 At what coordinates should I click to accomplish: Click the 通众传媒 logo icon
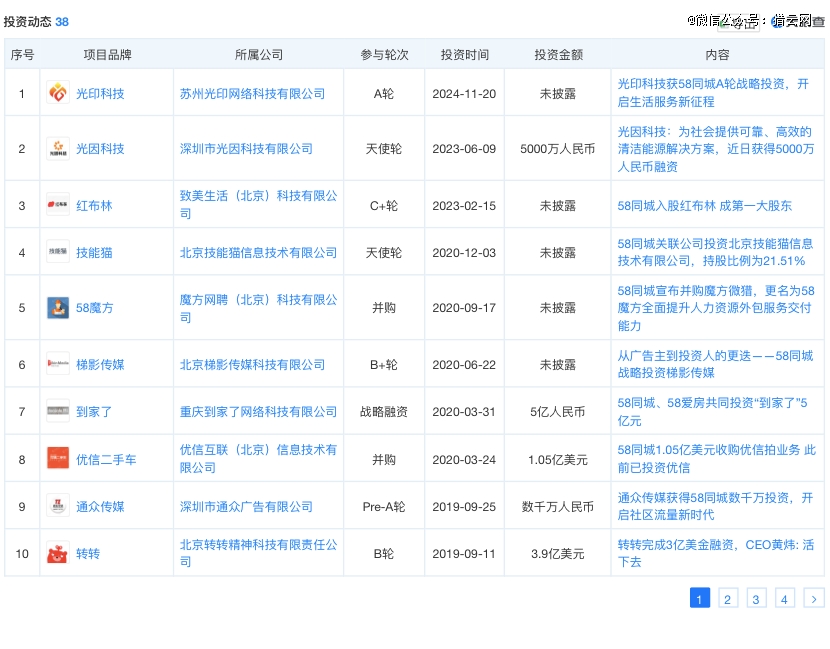point(58,506)
